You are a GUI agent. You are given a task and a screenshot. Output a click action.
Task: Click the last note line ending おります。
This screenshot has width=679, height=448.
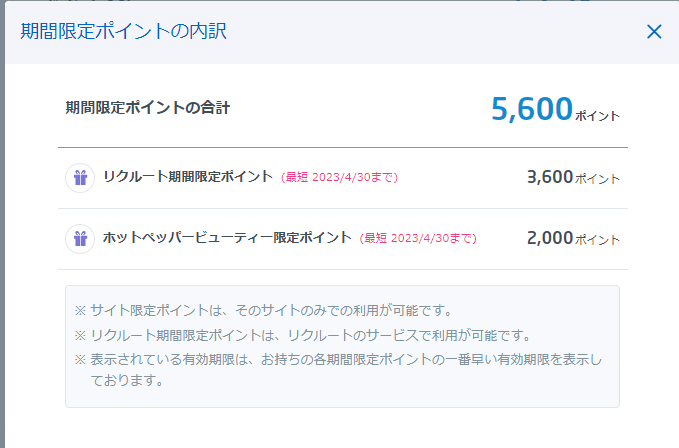click(x=126, y=380)
